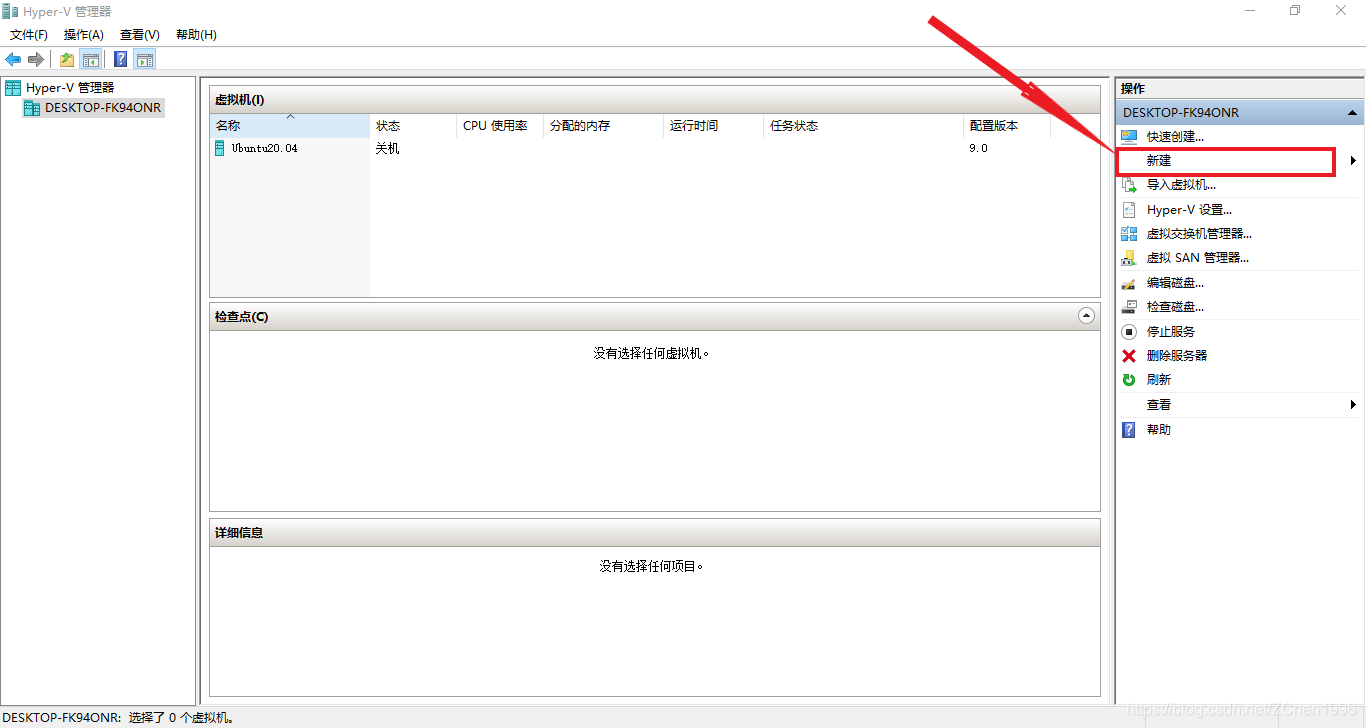The width and height of the screenshot is (1366, 728).
Task: Toggle the show/hide console tree toolbar icon
Action: 91,59
